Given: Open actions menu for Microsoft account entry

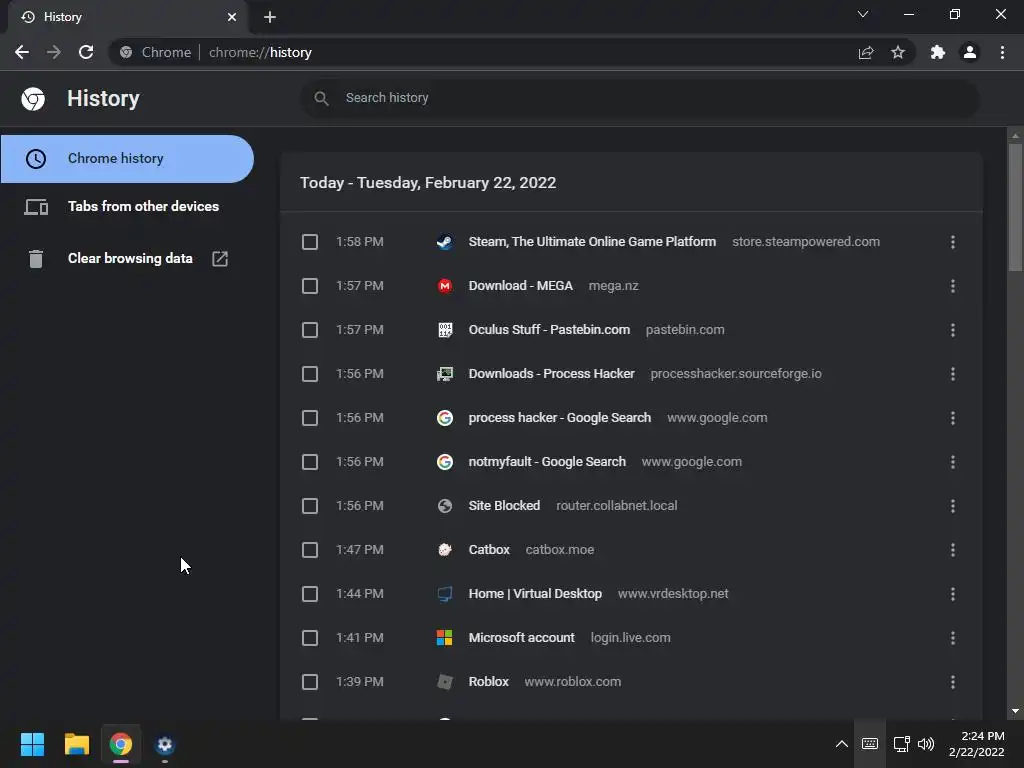Looking at the screenshot, I should tap(953, 638).
